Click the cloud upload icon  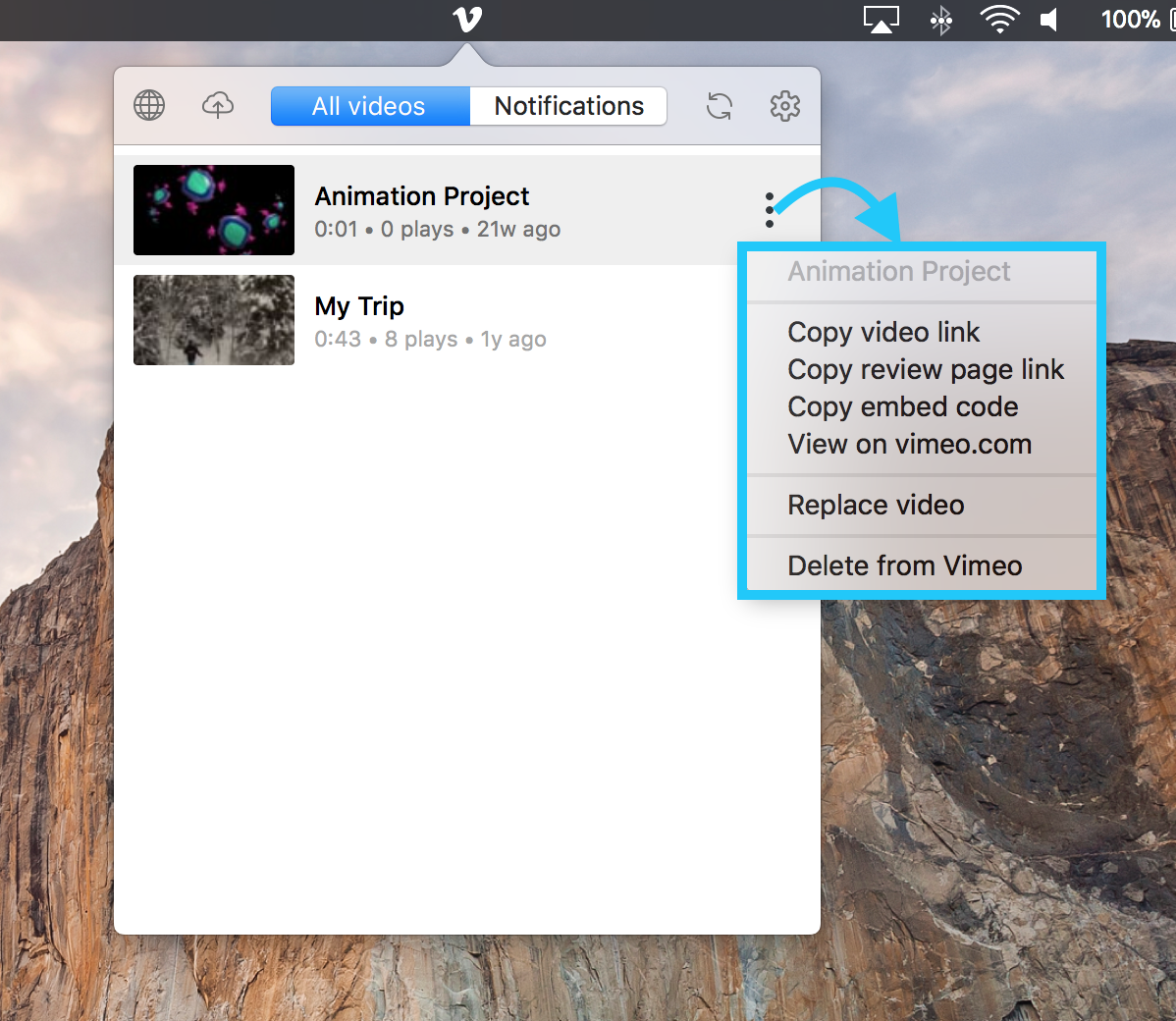[218, 105]
